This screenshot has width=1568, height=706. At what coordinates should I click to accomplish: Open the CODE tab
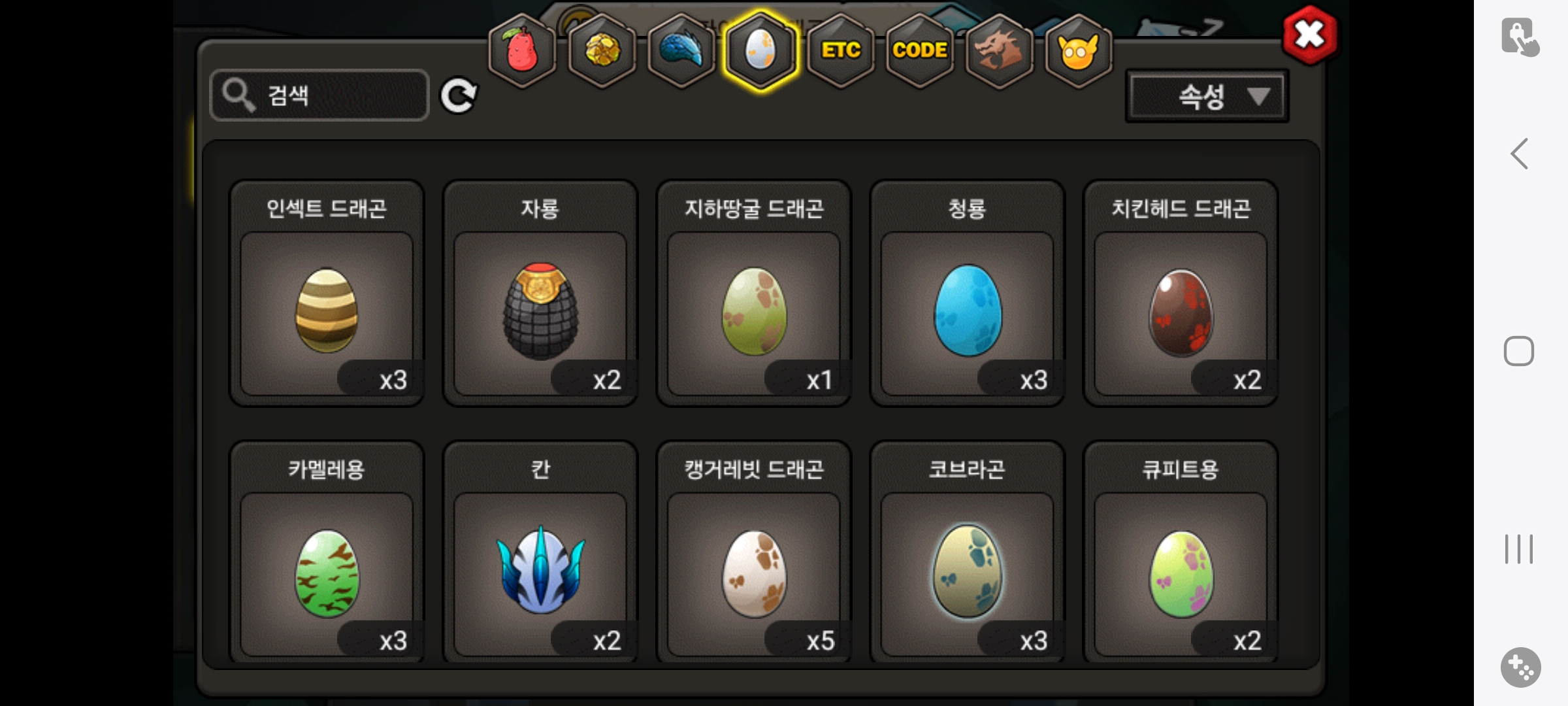pos(920,51)
